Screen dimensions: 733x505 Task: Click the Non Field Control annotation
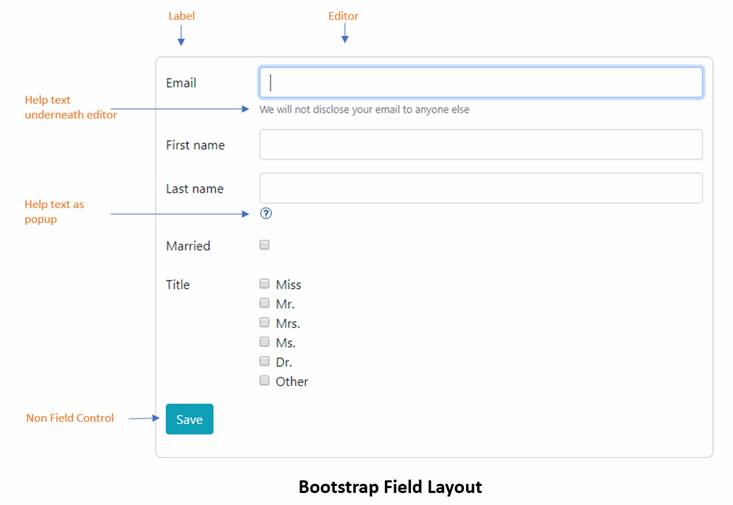point(70,418)
